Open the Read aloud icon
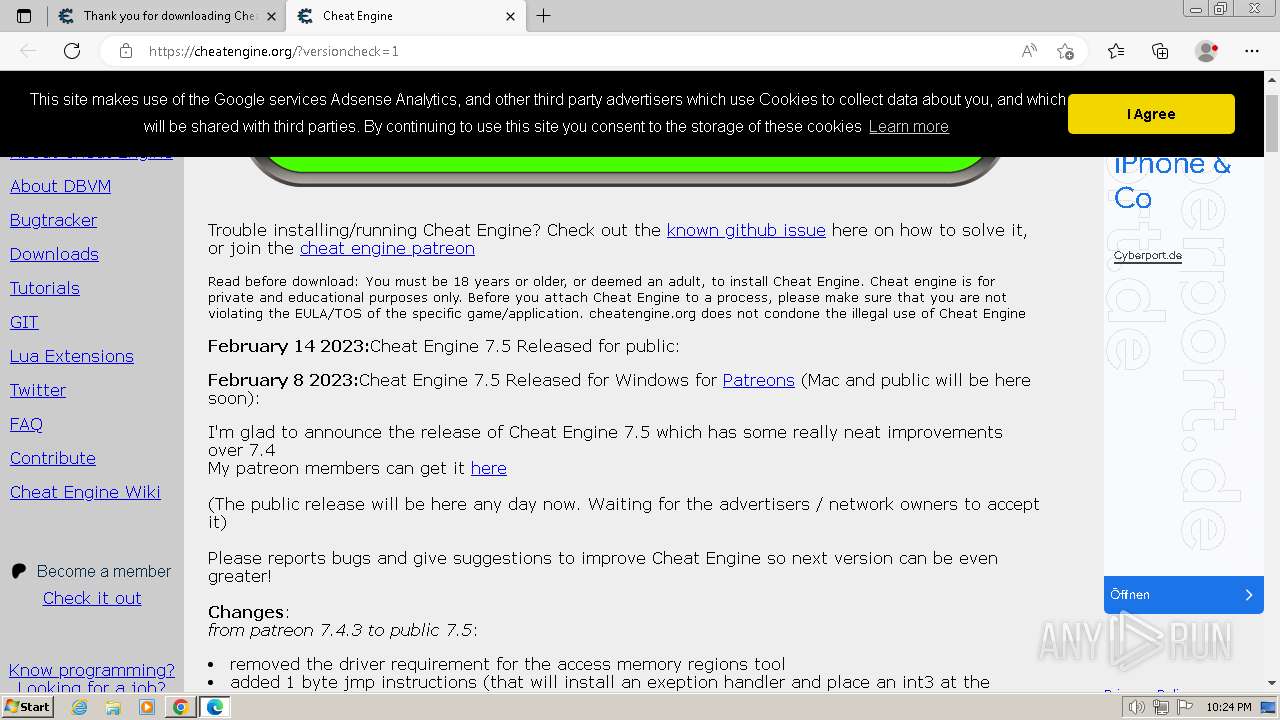The height and width of the screenshot is (720, 1280). point(1029,51)
